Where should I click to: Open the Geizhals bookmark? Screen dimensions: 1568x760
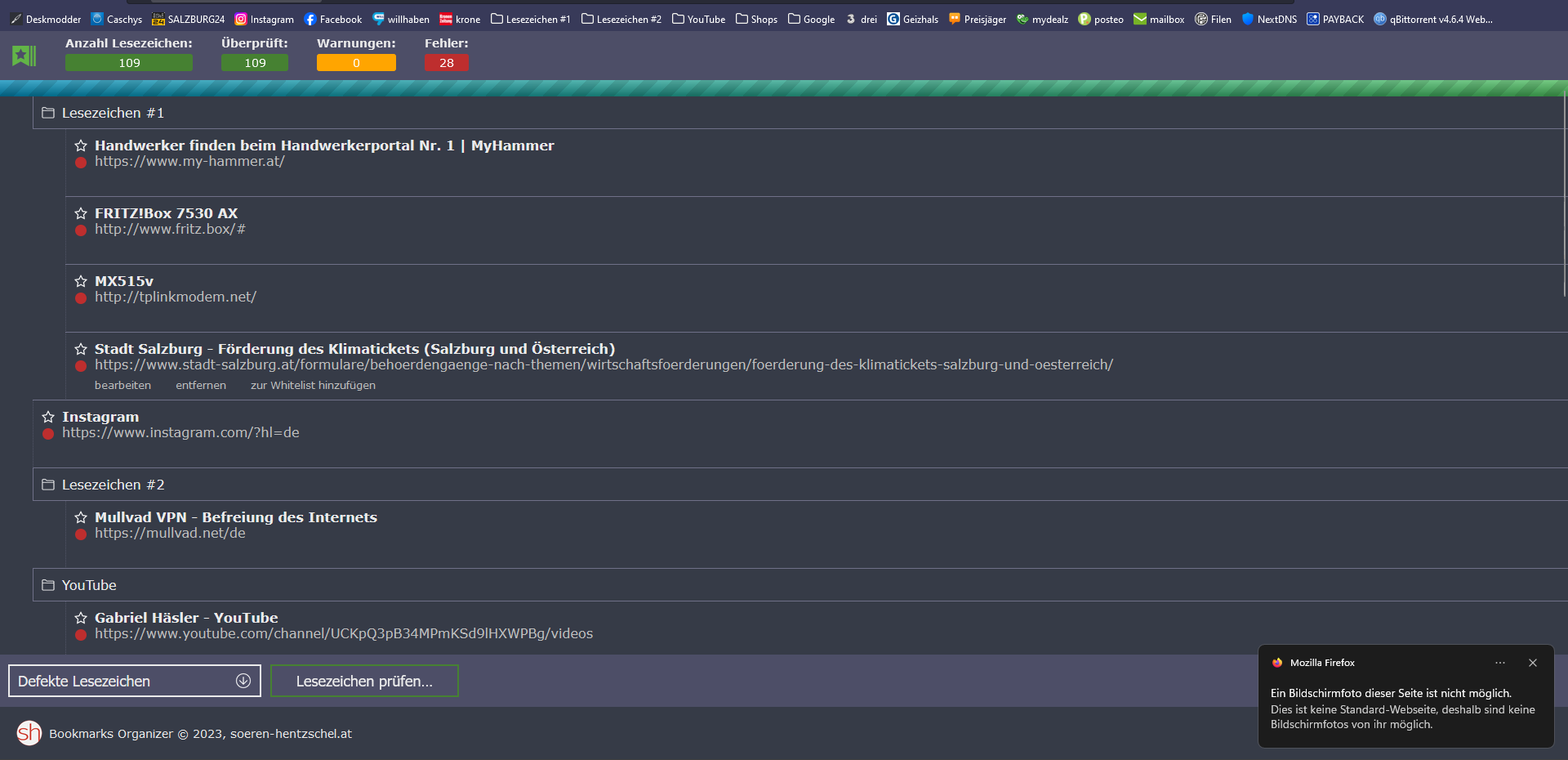coord(912,19)
